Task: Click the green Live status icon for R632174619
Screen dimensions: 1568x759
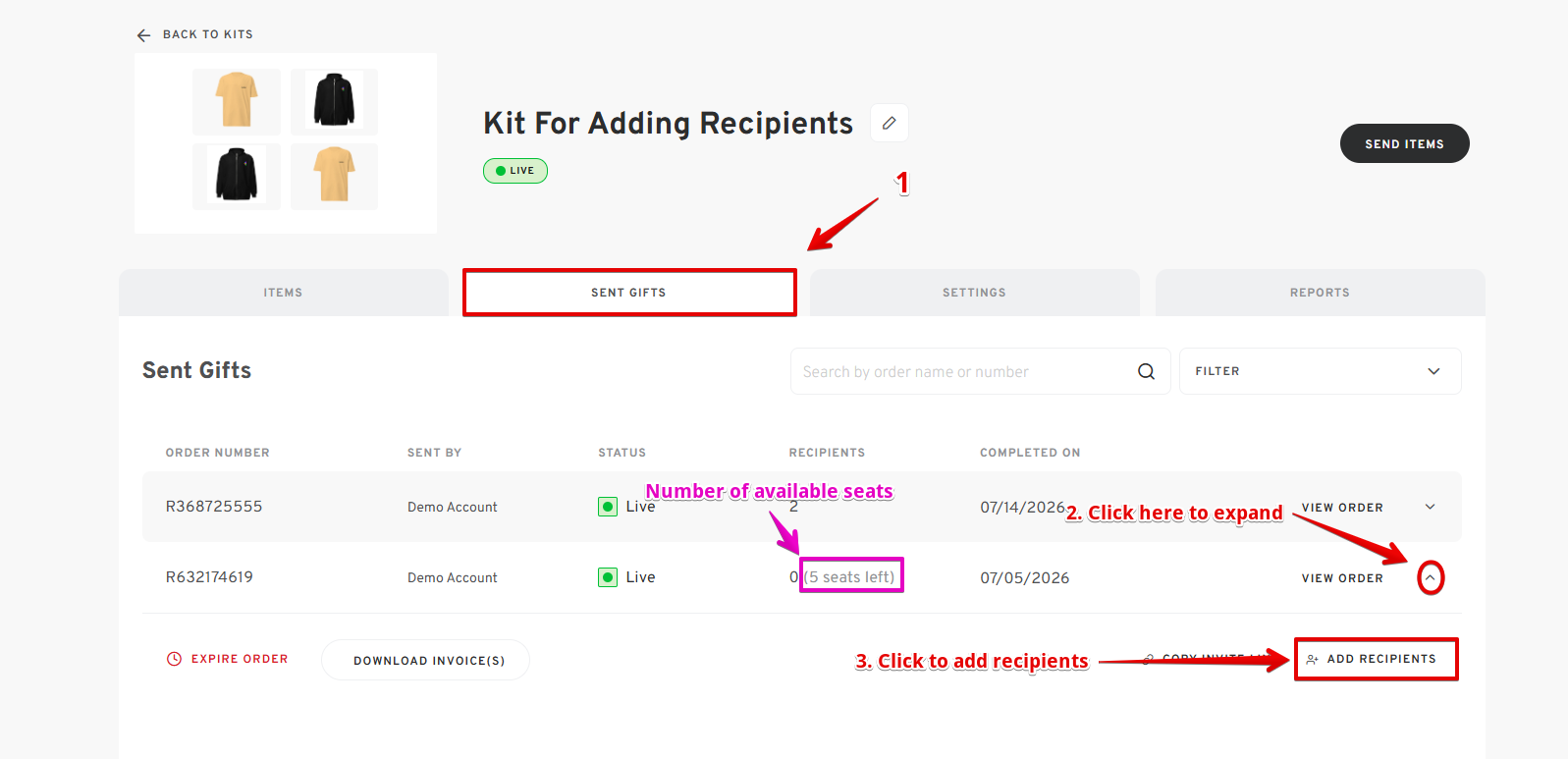Action: 608,577
